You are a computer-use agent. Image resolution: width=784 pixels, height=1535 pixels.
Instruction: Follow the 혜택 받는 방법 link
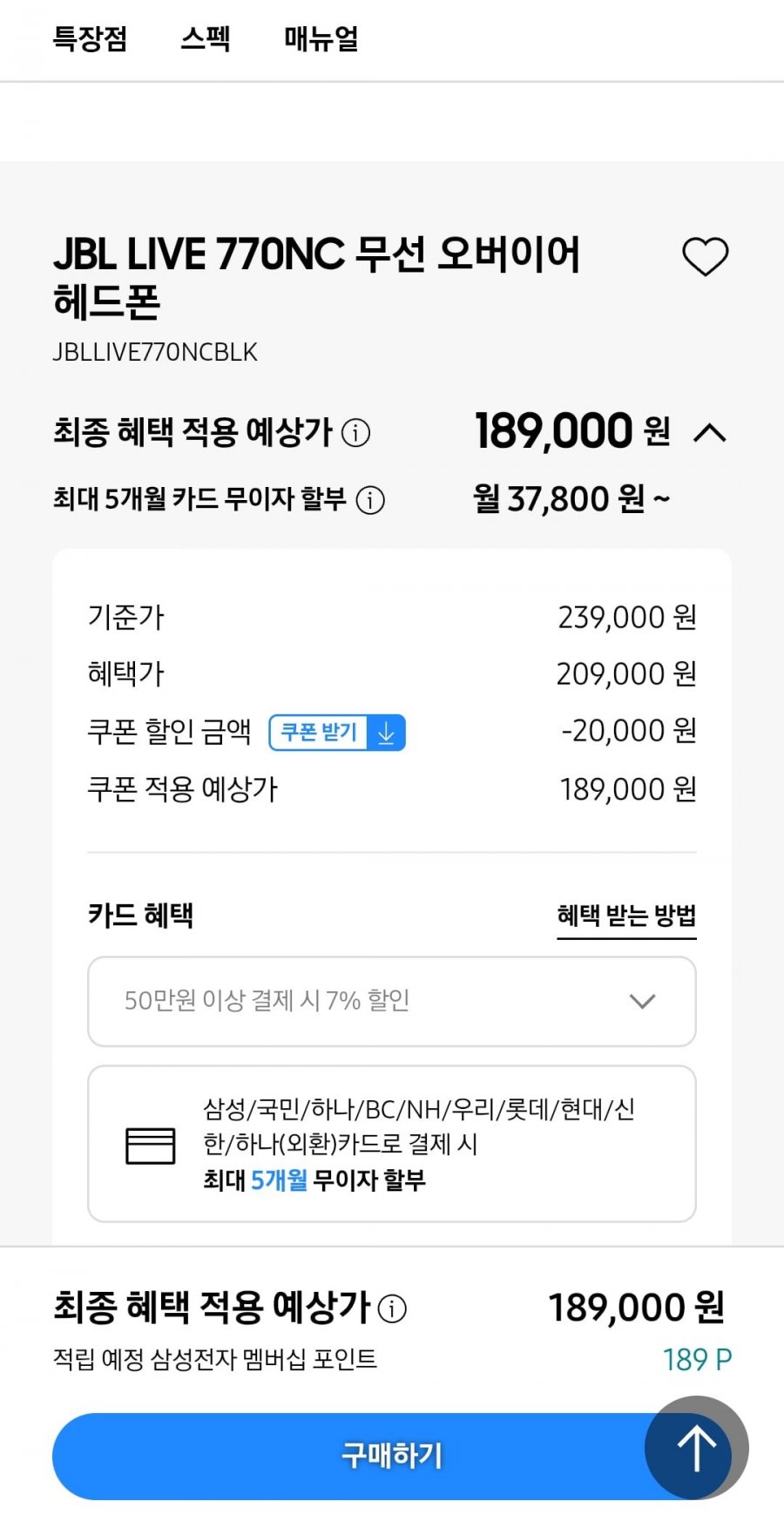626,916
